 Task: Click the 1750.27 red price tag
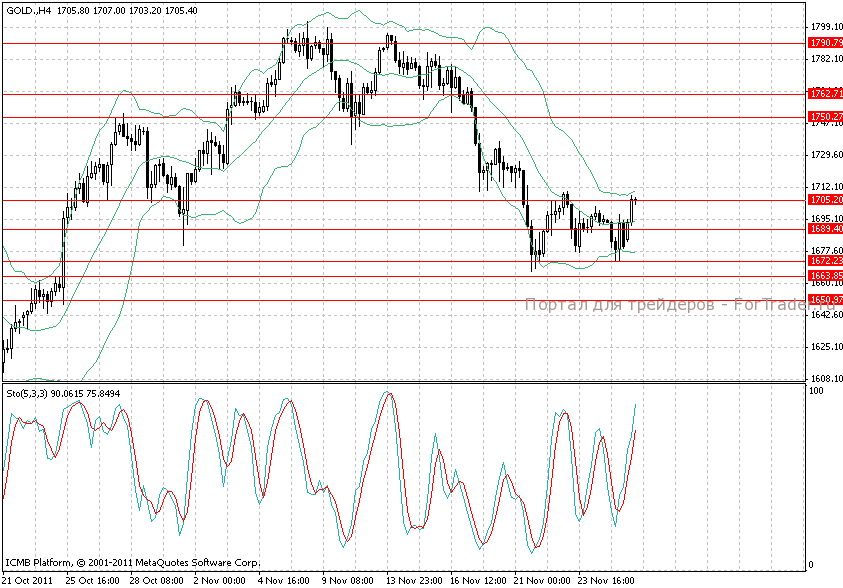tap(825, 117)
